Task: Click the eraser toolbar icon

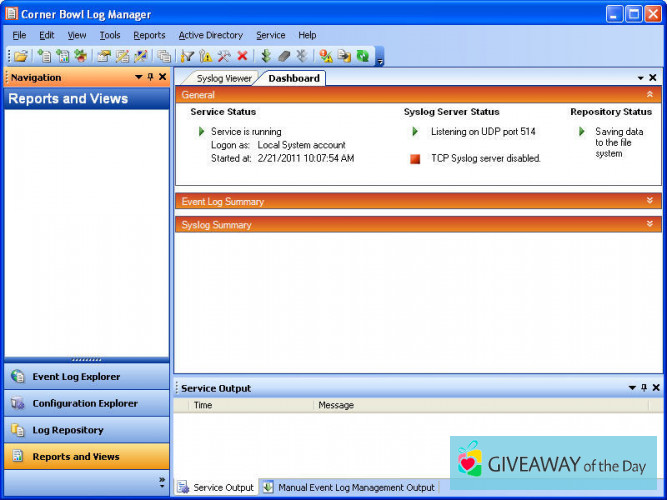Action: coord(283,56)
